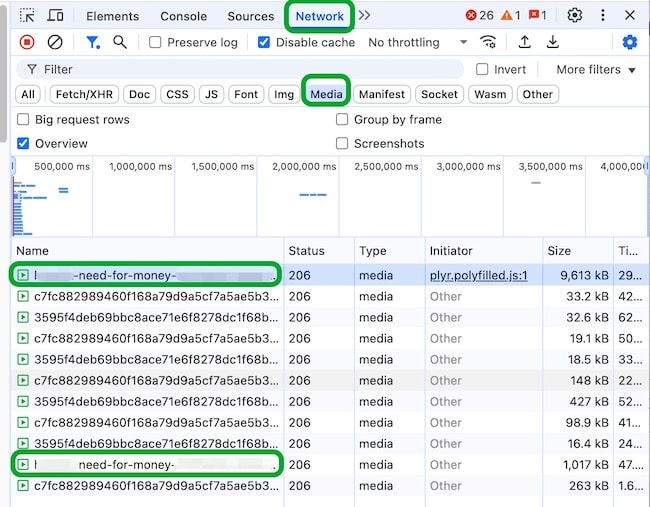Uncheck the Disable cache checkbox
650x507 pixels.
click(264, 43)
